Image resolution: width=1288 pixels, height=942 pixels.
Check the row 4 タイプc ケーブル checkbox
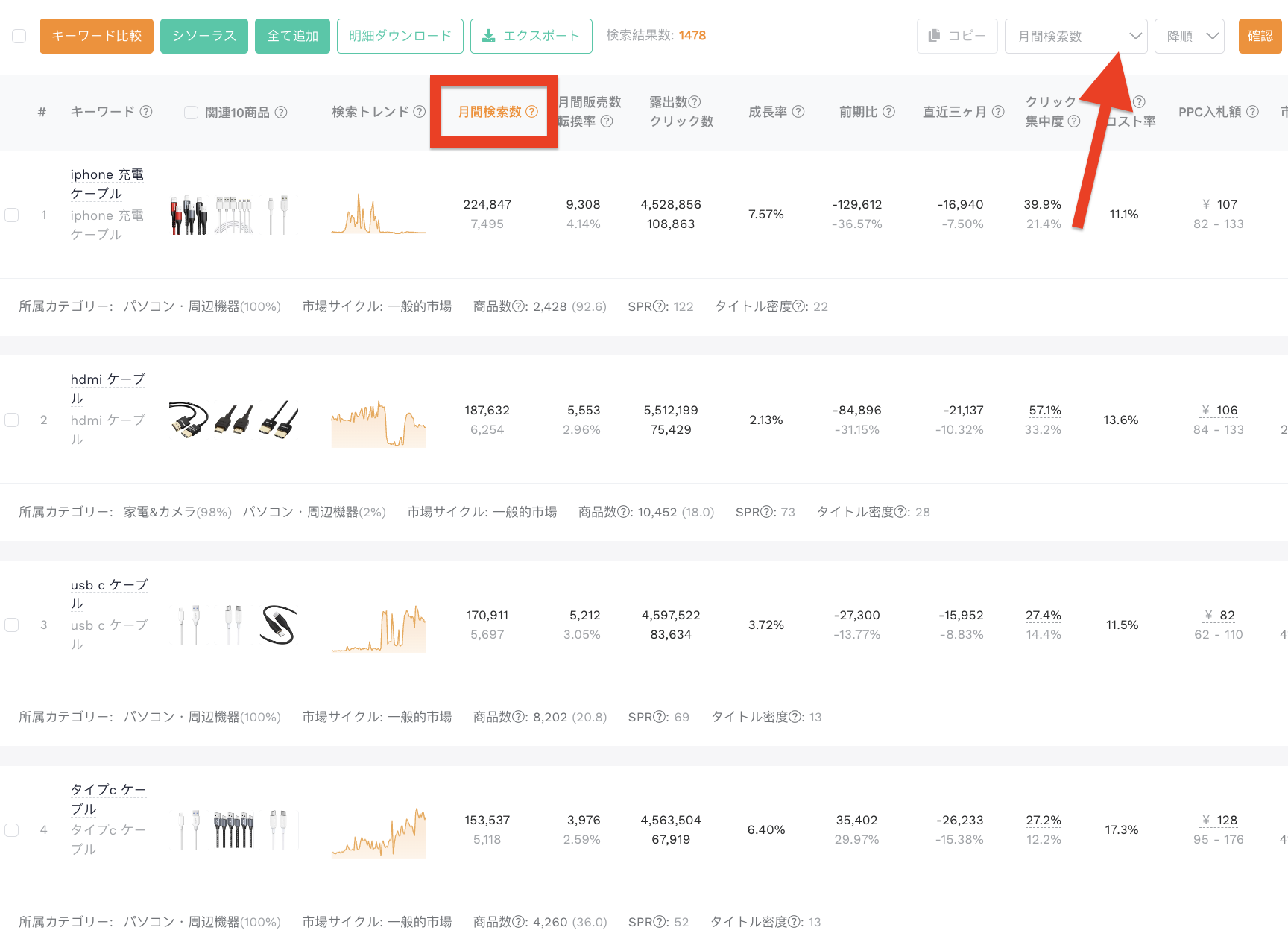(x=12, y=829)
